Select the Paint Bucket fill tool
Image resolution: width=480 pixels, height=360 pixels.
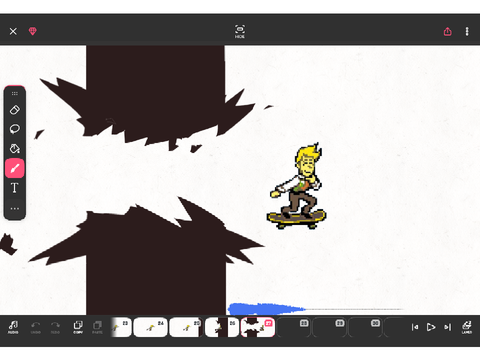[15, 149]
